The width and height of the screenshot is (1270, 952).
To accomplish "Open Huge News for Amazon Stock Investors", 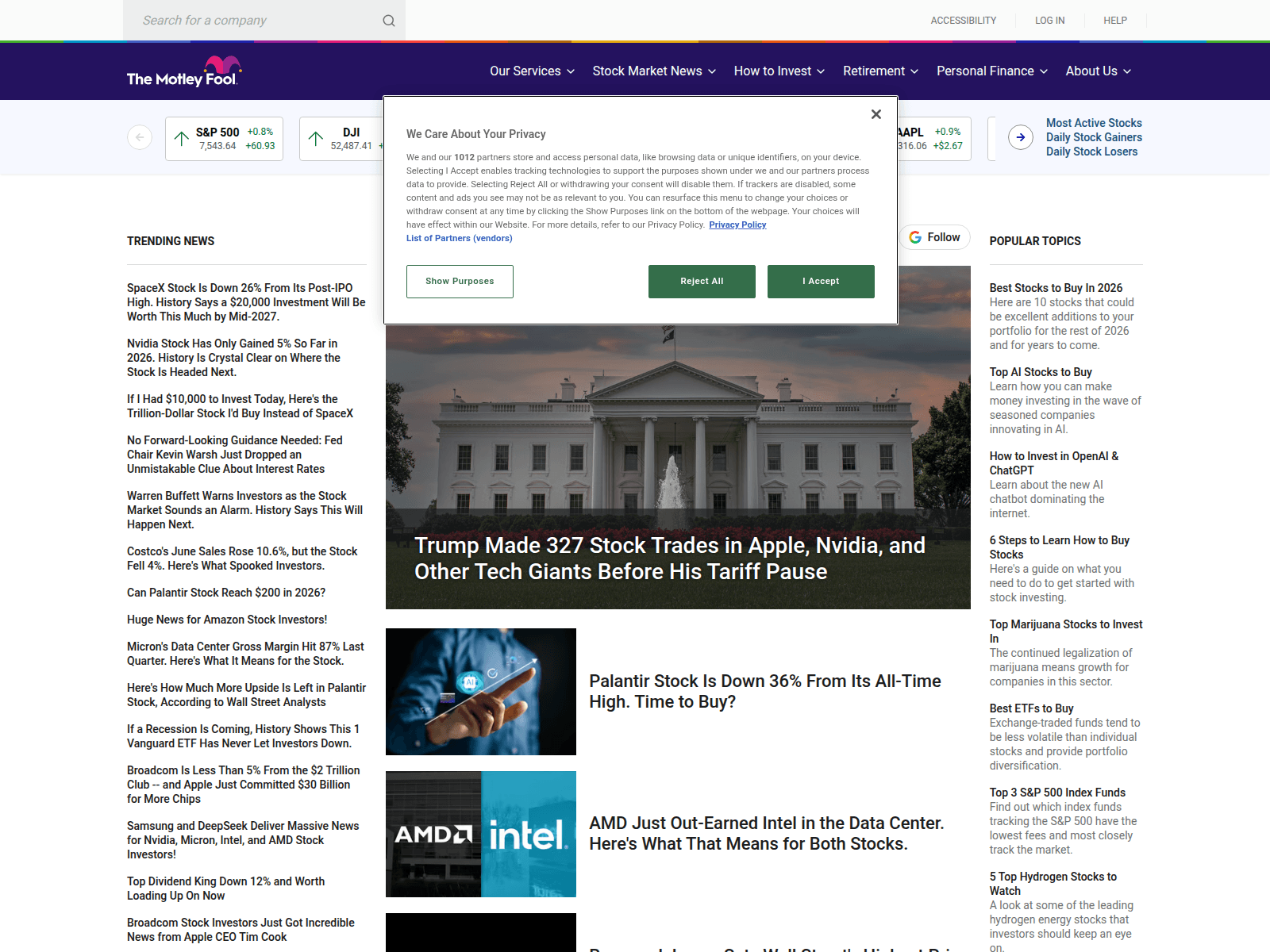I will [x=227, y=620].
